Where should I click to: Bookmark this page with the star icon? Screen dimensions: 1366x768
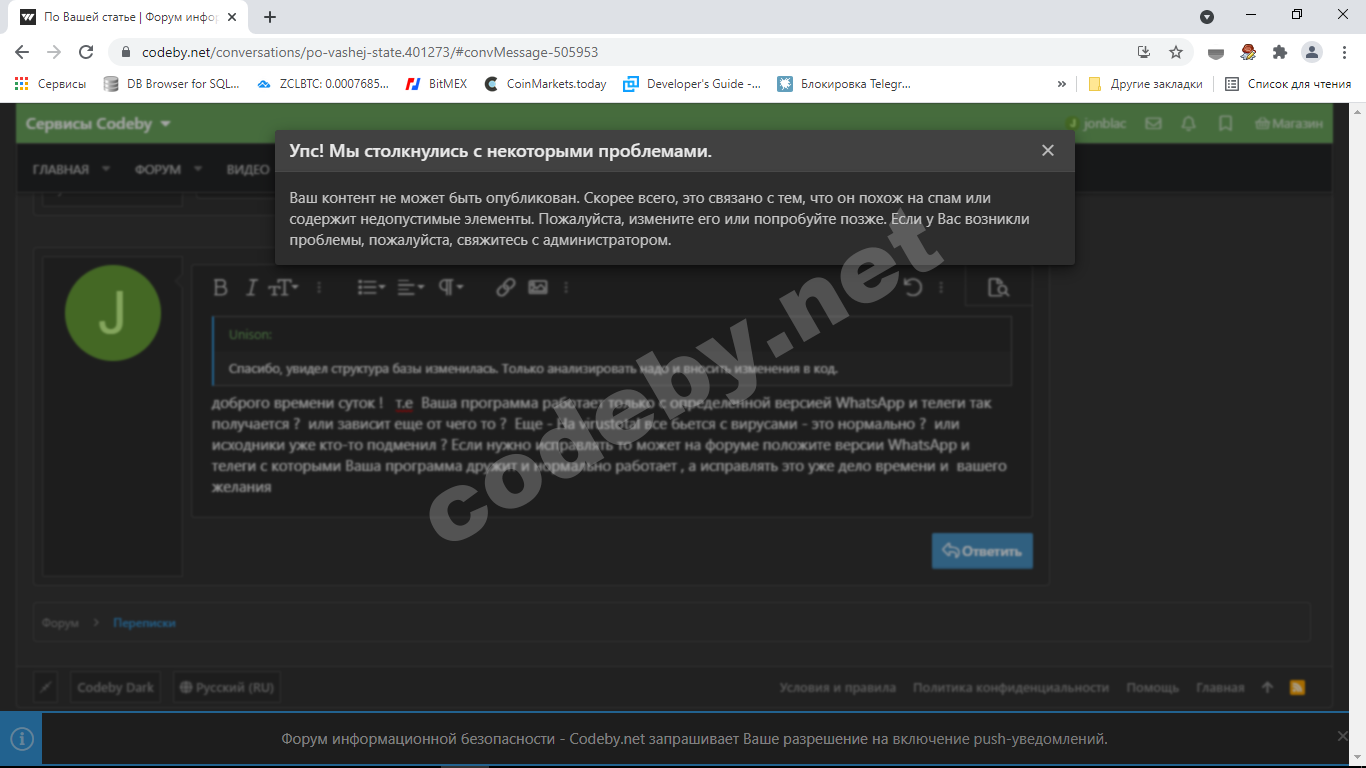point(1176,52)
